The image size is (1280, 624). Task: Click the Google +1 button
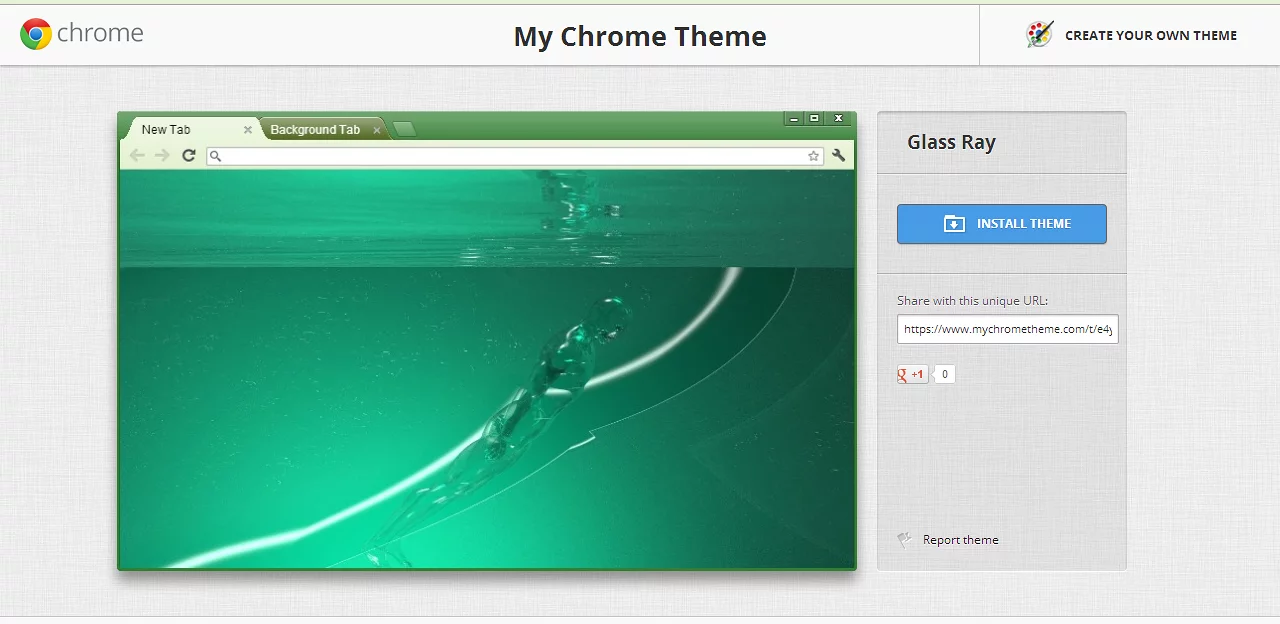tap(913, 375)
